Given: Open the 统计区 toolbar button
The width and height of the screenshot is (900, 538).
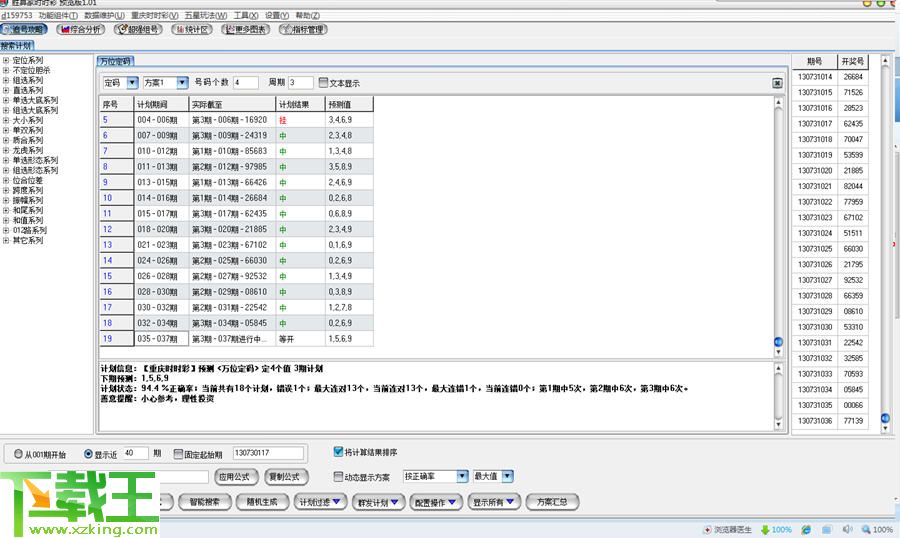Looking at the screenshot, I should tap(192, 29).
